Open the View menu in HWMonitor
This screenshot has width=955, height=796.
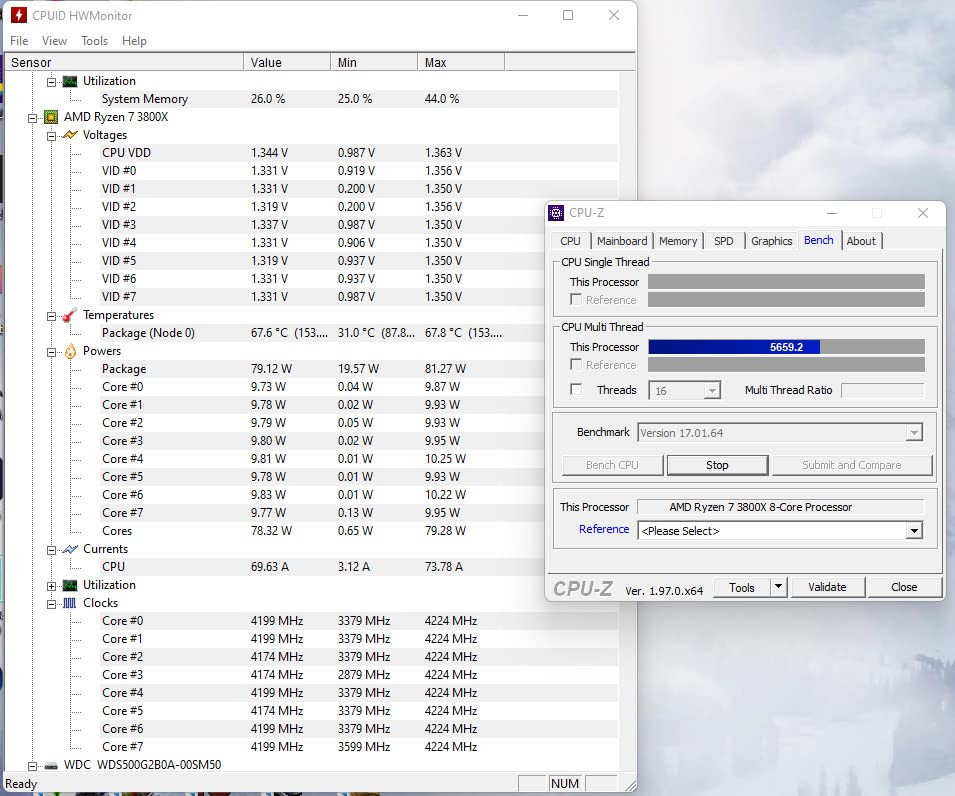pyautogui.click(x=54, y=41)
